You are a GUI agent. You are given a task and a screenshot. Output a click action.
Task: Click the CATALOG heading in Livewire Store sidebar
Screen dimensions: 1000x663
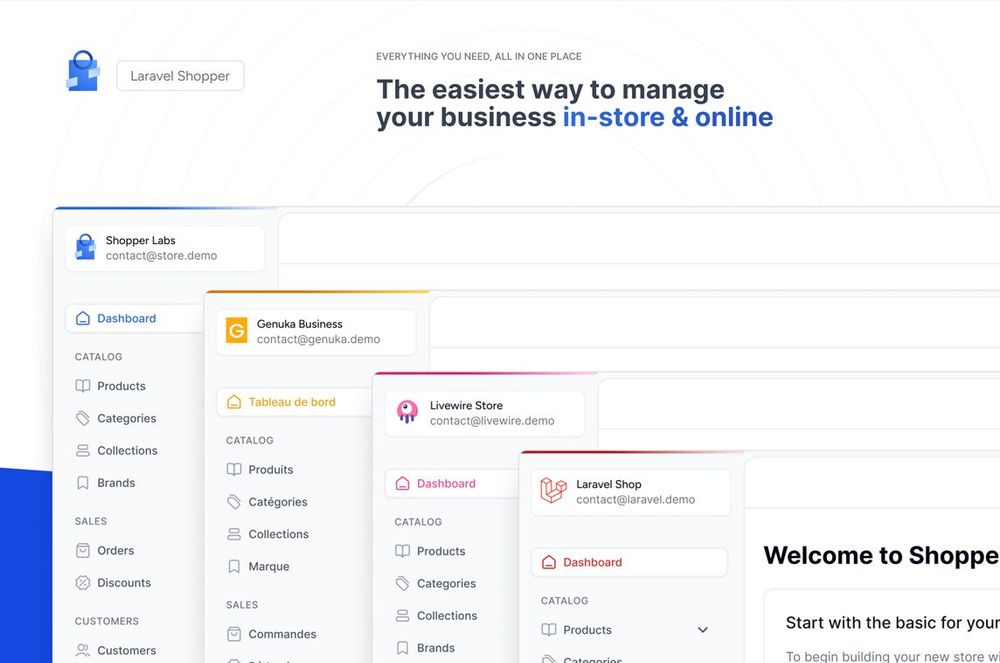pyautogui.click(x=418, y=522)
